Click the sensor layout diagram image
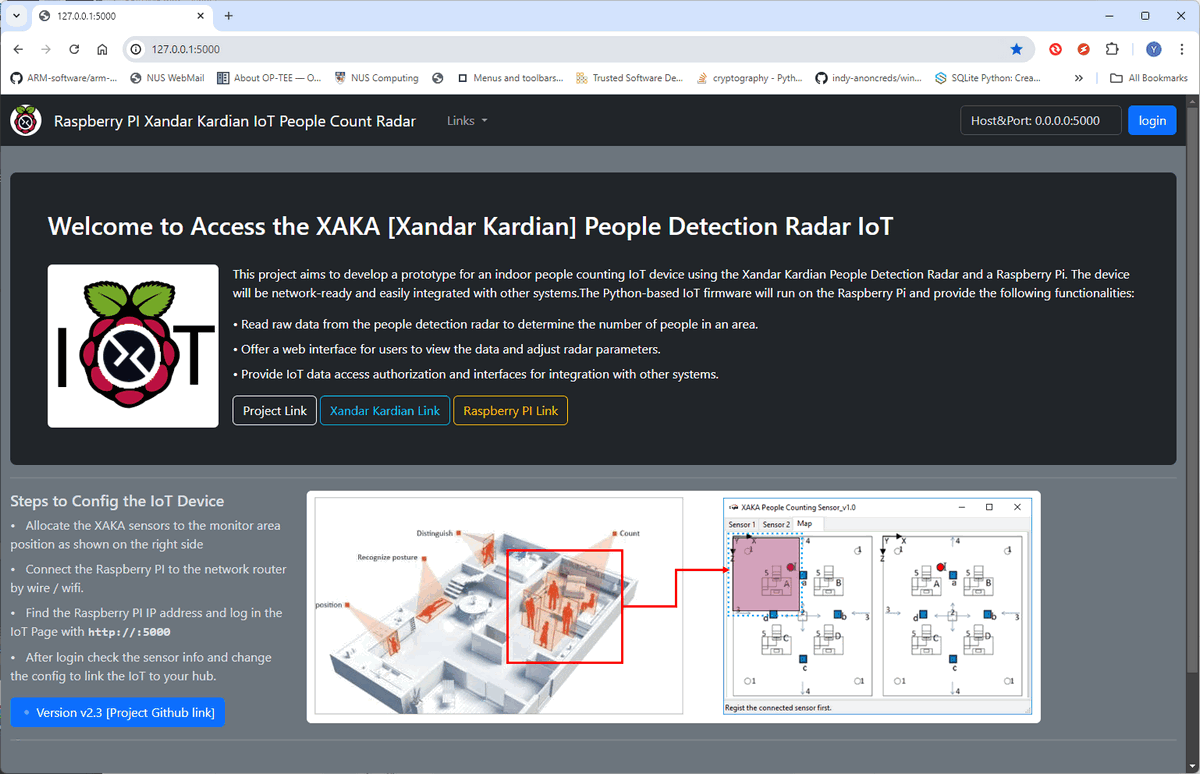The width and height of the screenshot is (1200, 774). [674, 606]
